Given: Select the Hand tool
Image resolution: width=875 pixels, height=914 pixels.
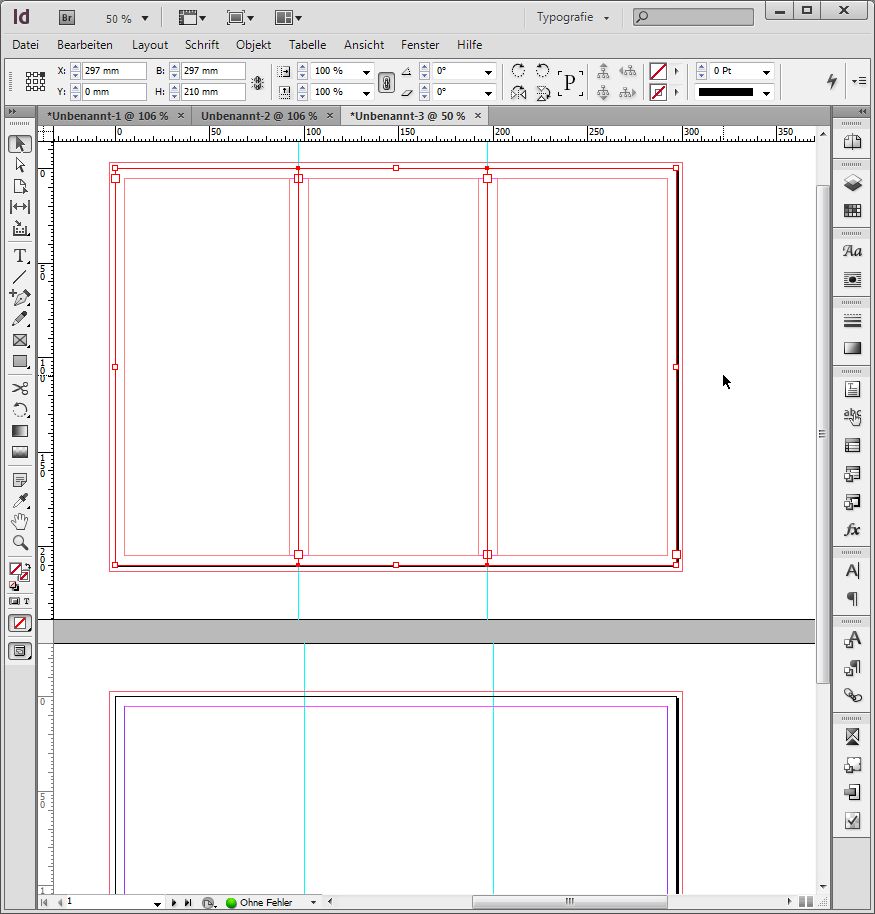Looking at the screenshot, I should (20, 522).
